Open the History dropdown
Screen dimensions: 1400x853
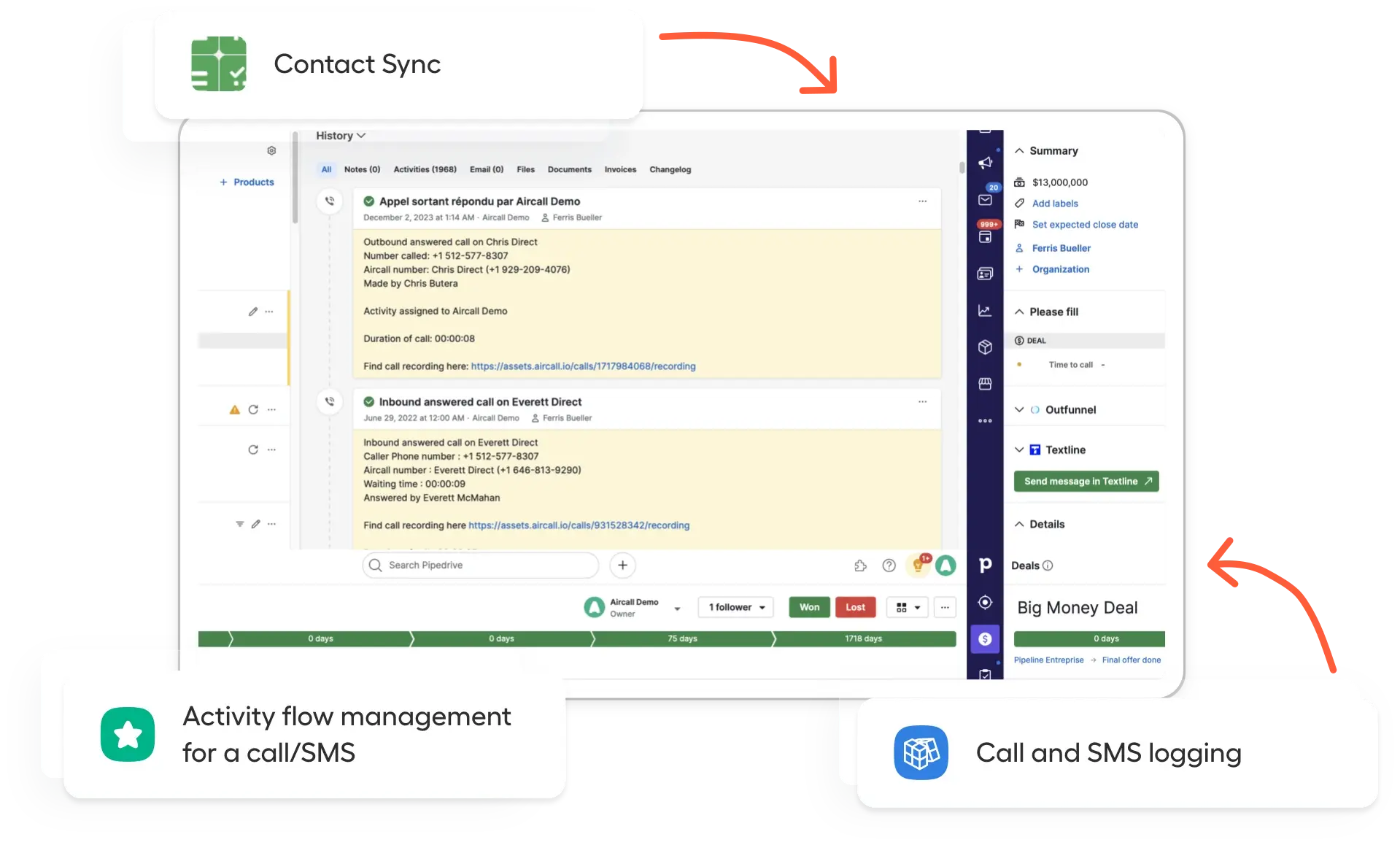(x=341, y=136)
